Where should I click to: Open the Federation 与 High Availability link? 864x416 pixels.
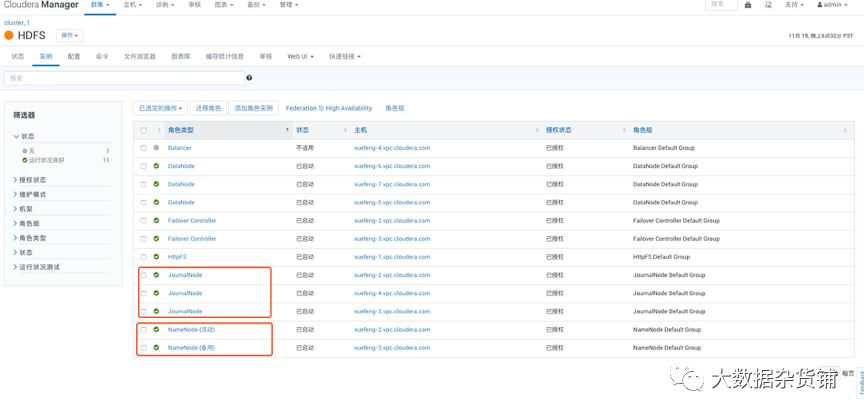pos(328,108)
